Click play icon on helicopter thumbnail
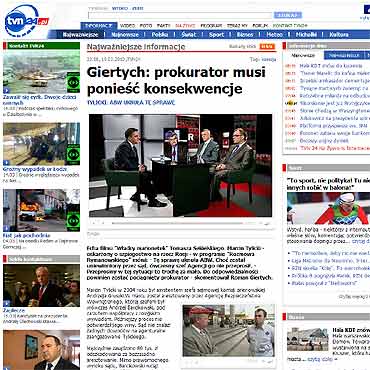This screenshot has height=370, width=370. pyautogui.click(x=6, y=91)
